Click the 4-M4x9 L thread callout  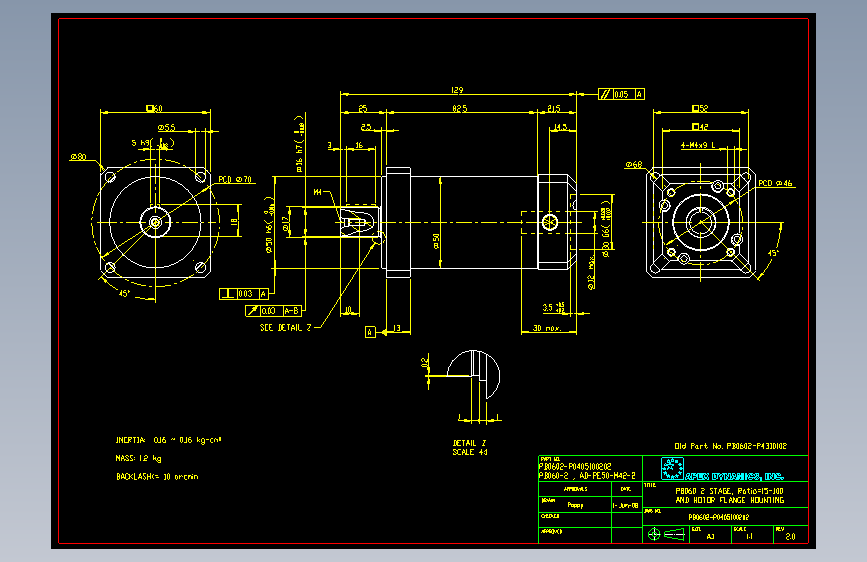[698, 145]
